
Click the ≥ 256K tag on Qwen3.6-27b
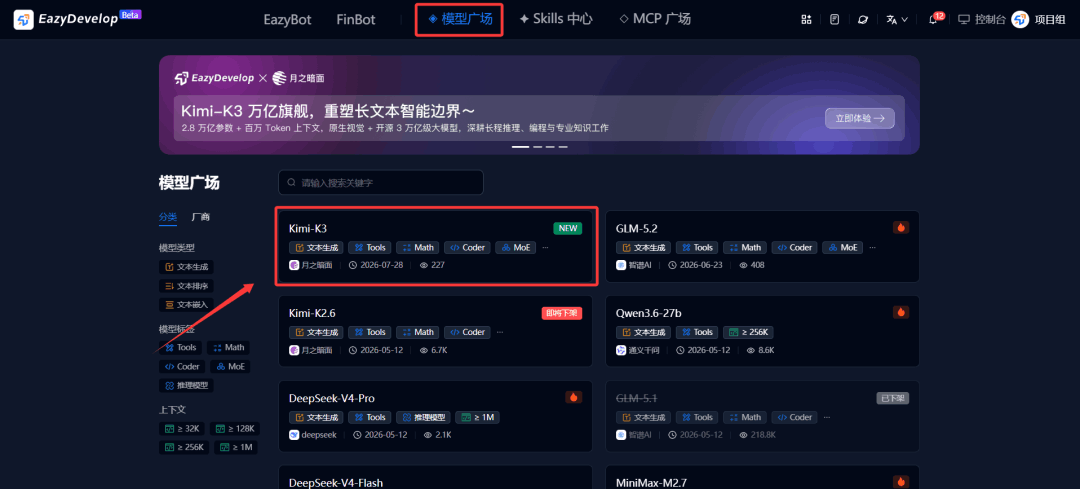pyautogui.click(x=749, y=332)
